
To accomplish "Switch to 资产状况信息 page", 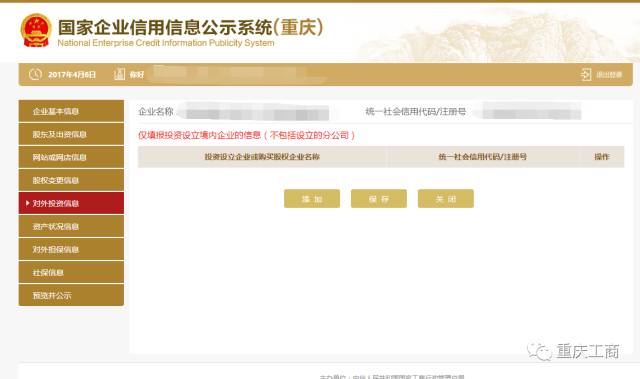I will (x=71, y=226).
